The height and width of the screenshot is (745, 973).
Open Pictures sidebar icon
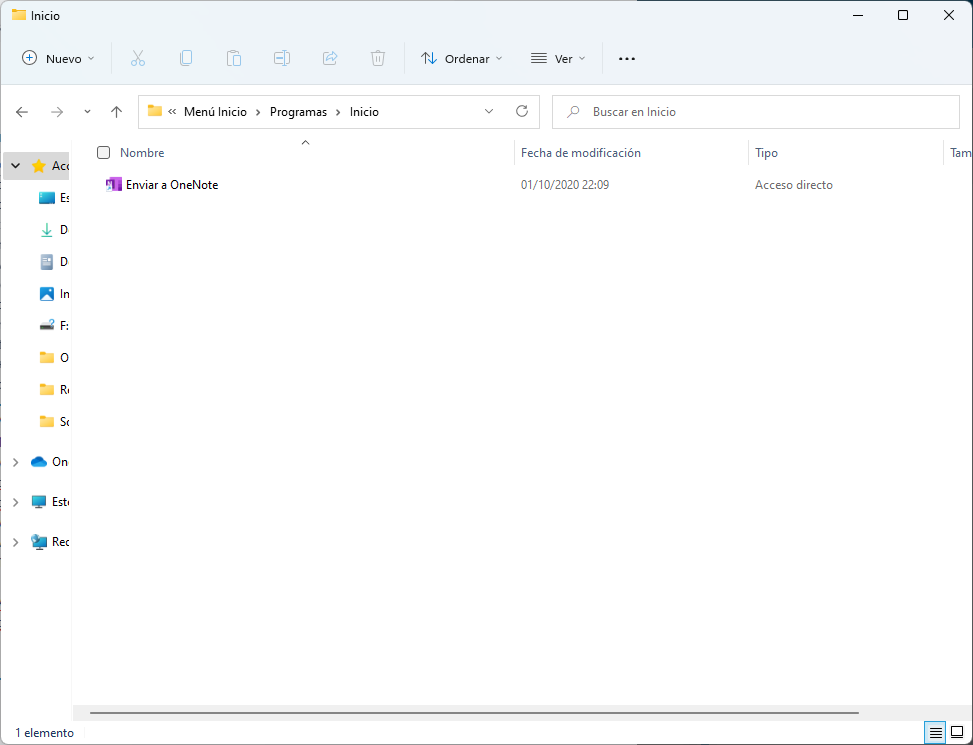click(47, 294)
